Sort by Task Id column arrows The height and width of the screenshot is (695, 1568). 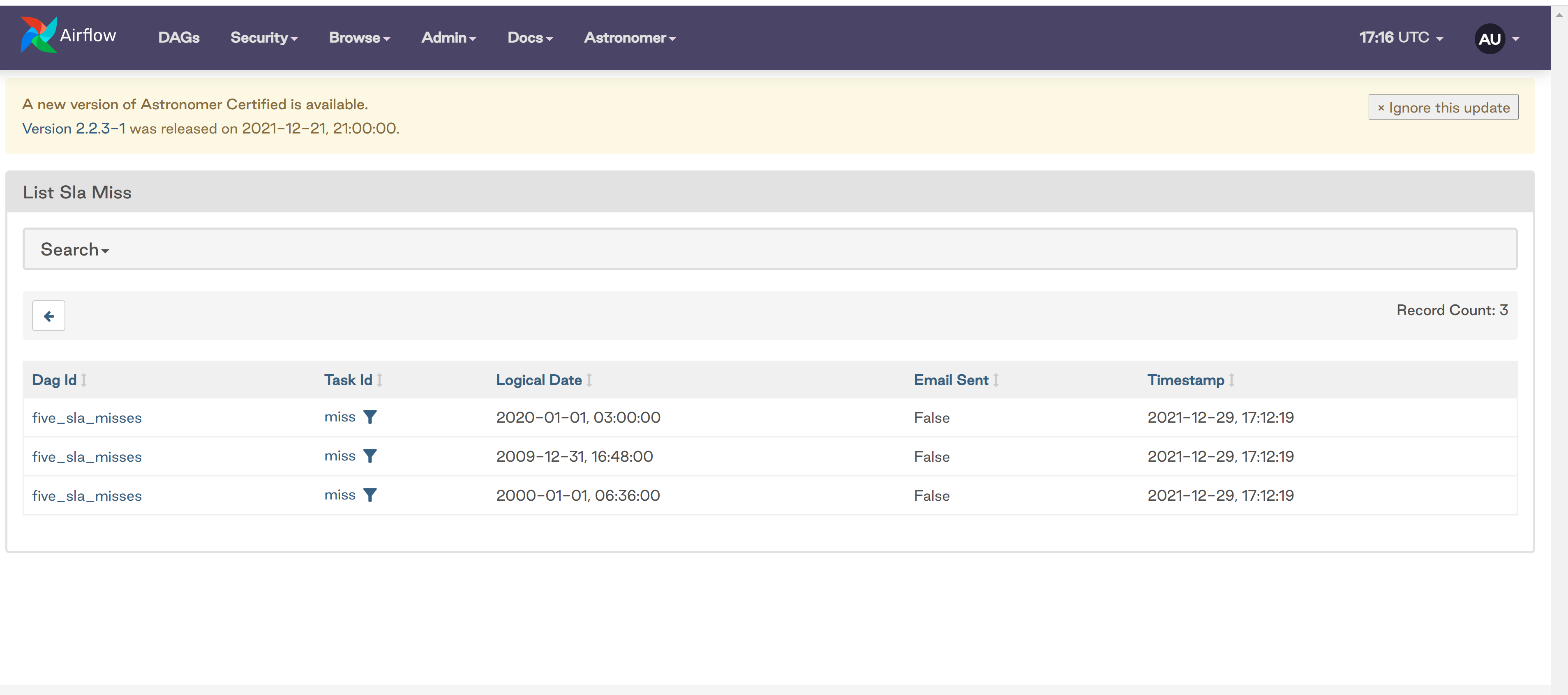pos(379,380)
